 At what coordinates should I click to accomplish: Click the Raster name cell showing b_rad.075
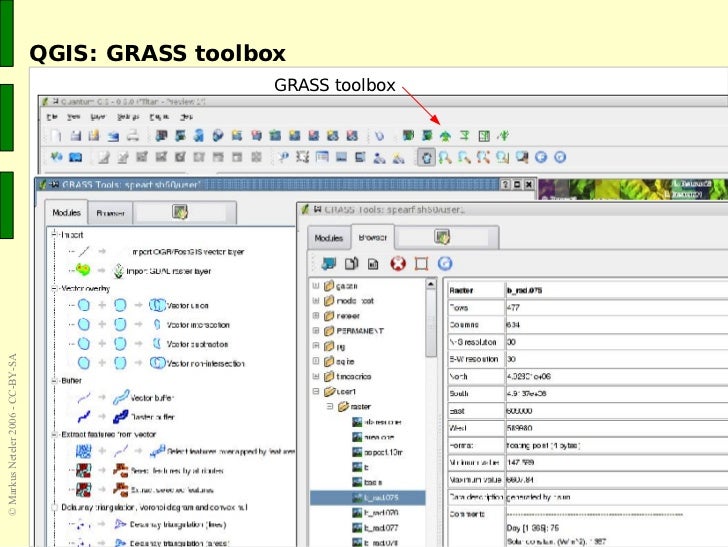pos(617,290)
